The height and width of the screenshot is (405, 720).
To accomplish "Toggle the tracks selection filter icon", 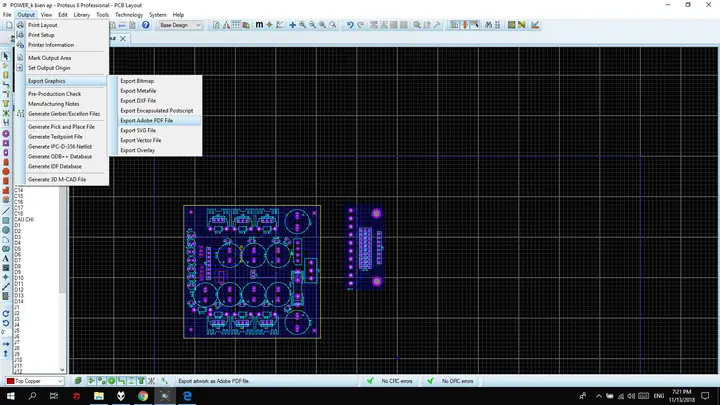I will (x=121, y=381).
